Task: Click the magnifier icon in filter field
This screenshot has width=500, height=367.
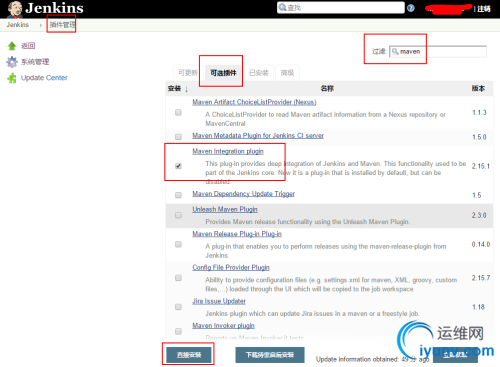Action: (x=395, y=51)
